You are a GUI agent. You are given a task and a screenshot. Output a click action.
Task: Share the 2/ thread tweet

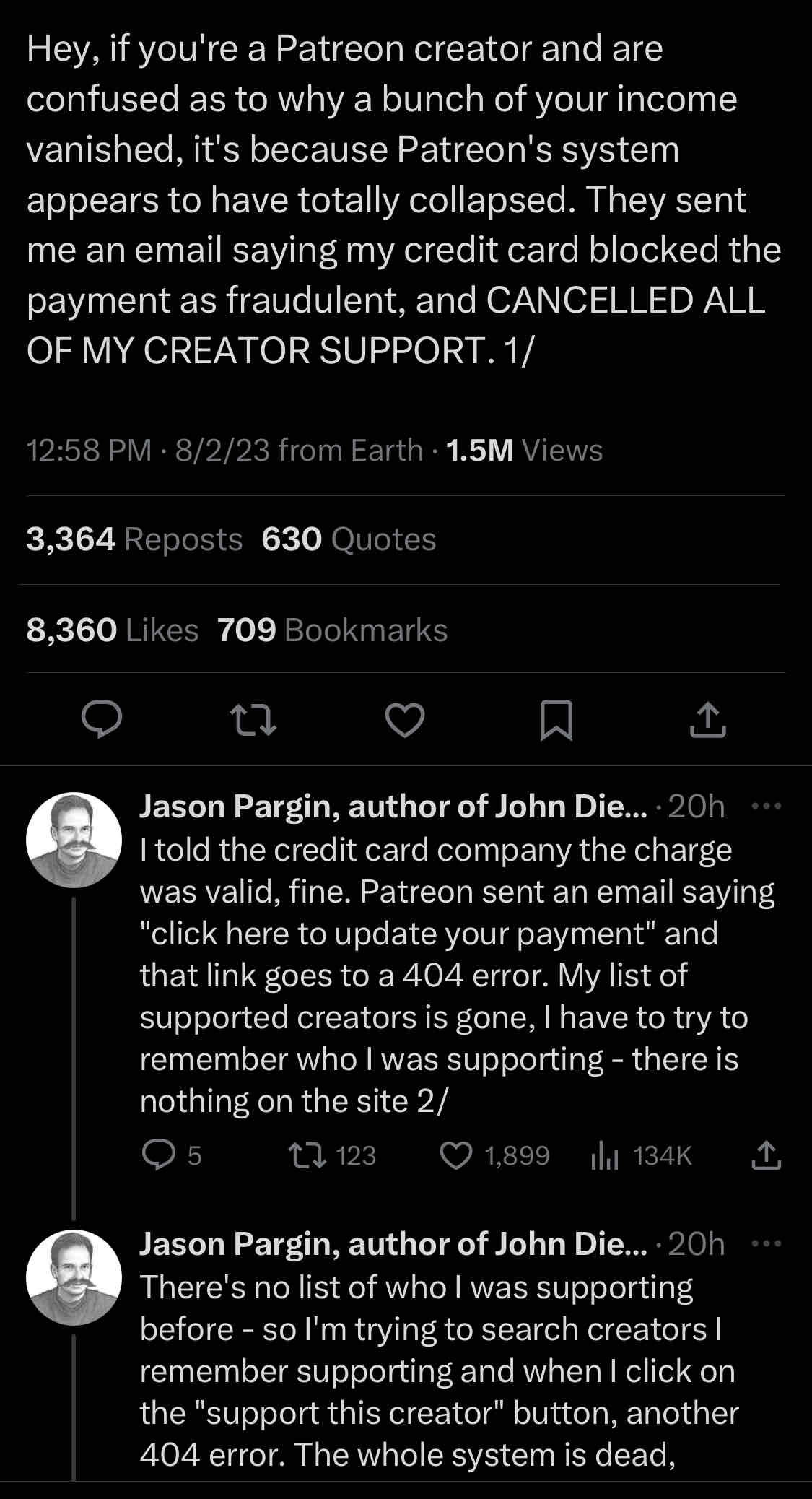coord(766,1155)
